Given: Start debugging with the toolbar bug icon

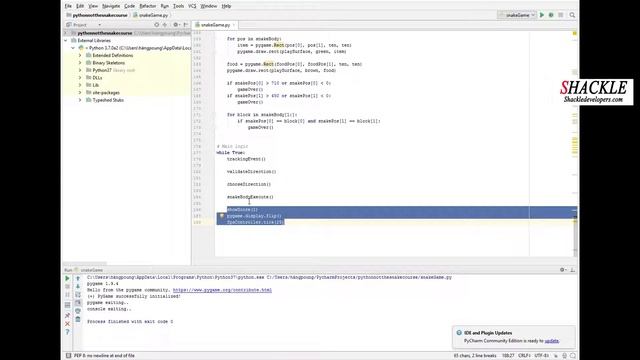Looking at the screenshot, I should 551,15.
